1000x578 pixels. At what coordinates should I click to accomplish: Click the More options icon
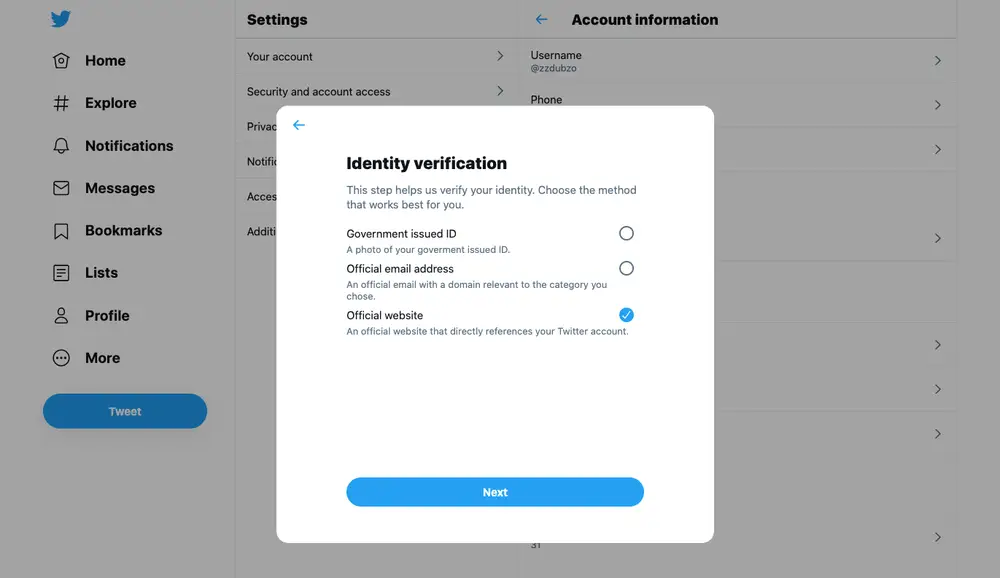62,358
